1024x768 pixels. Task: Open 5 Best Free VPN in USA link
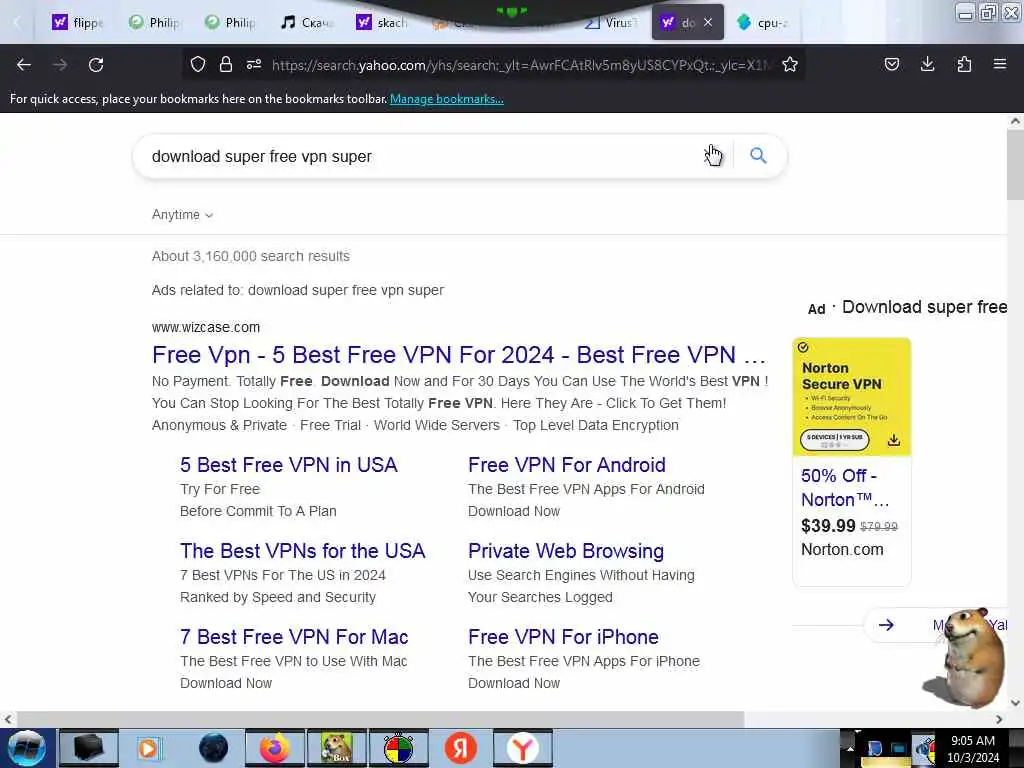tap(289, 465)
